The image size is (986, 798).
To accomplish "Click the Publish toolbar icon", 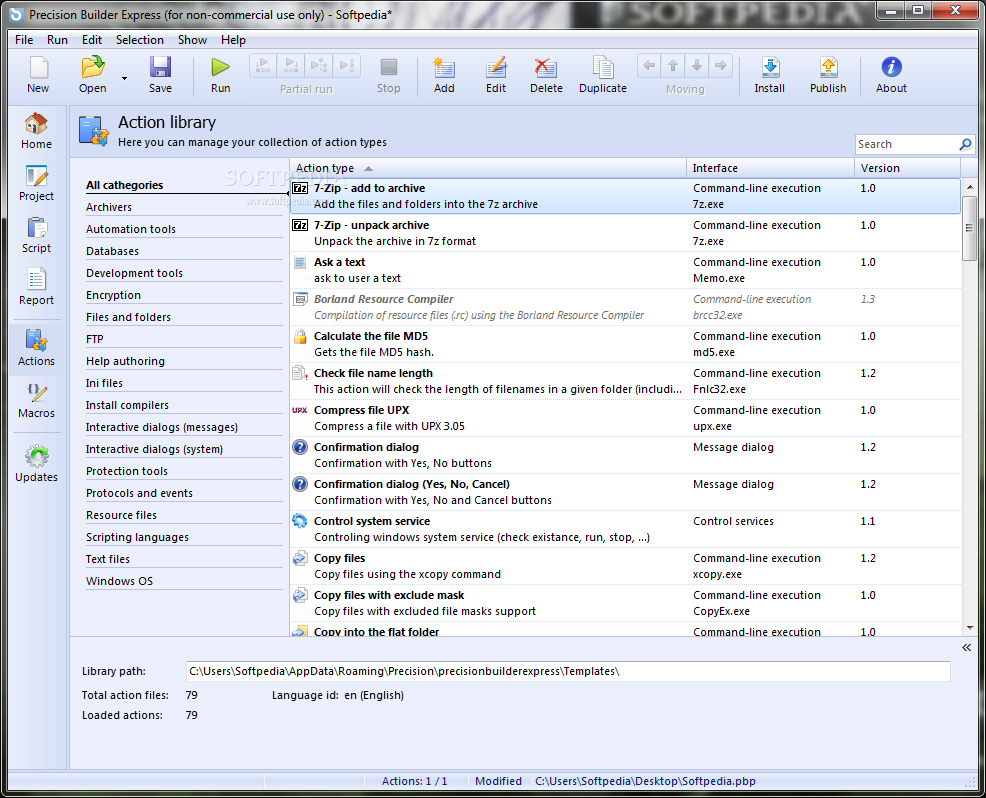I will point(828,75).
